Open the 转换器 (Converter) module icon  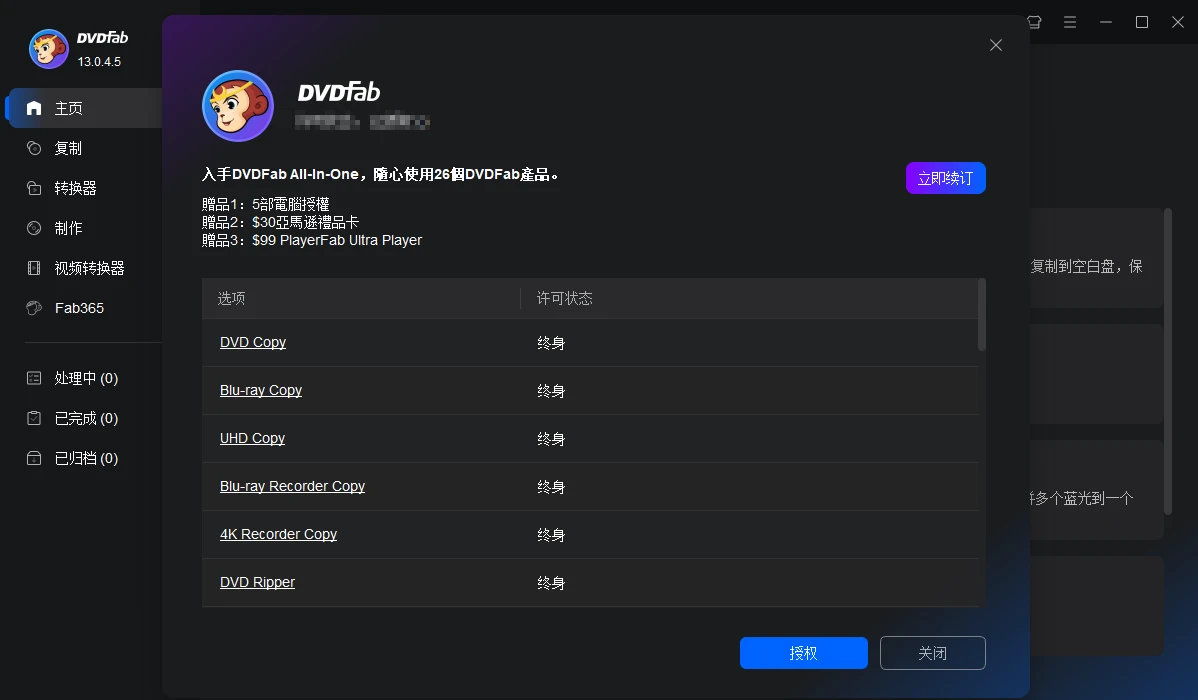[34, 187]
